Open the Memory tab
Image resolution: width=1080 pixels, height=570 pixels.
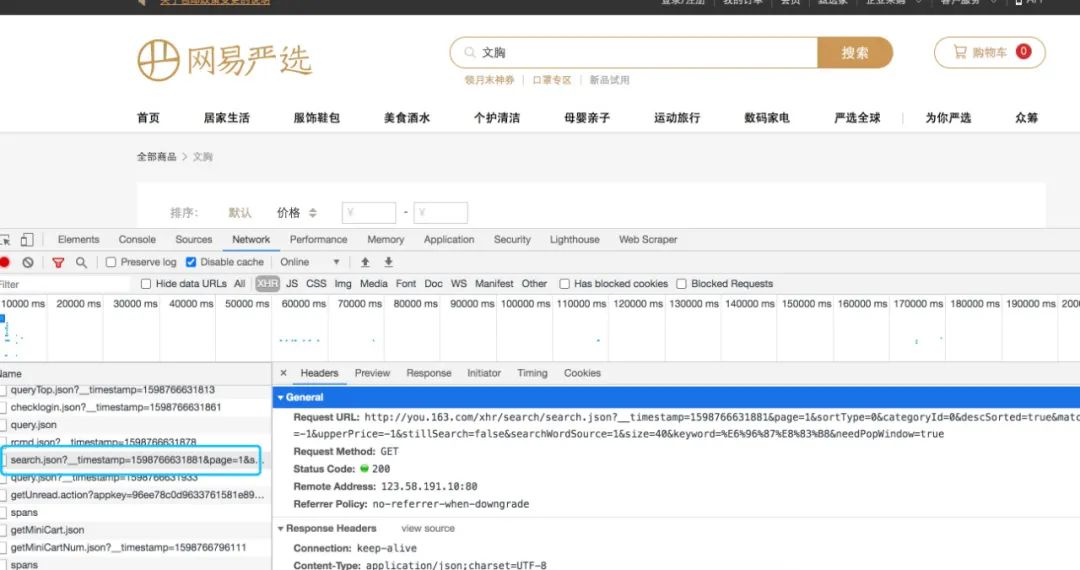(x=386, y=240)
